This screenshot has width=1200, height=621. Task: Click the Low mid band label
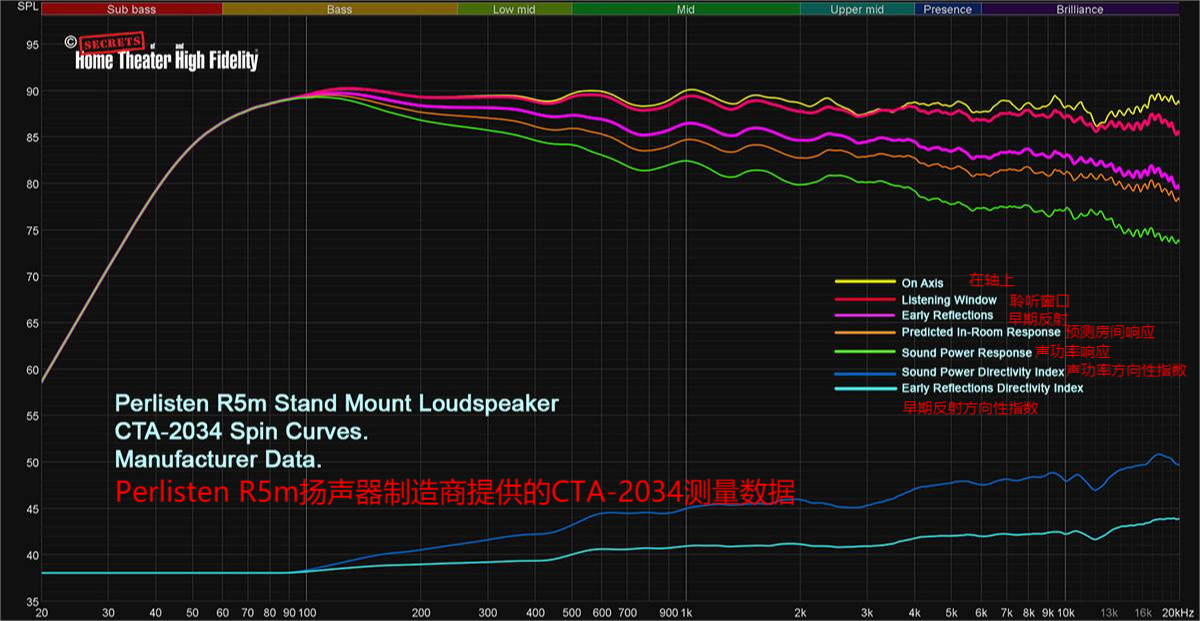[x=514, y=9]
